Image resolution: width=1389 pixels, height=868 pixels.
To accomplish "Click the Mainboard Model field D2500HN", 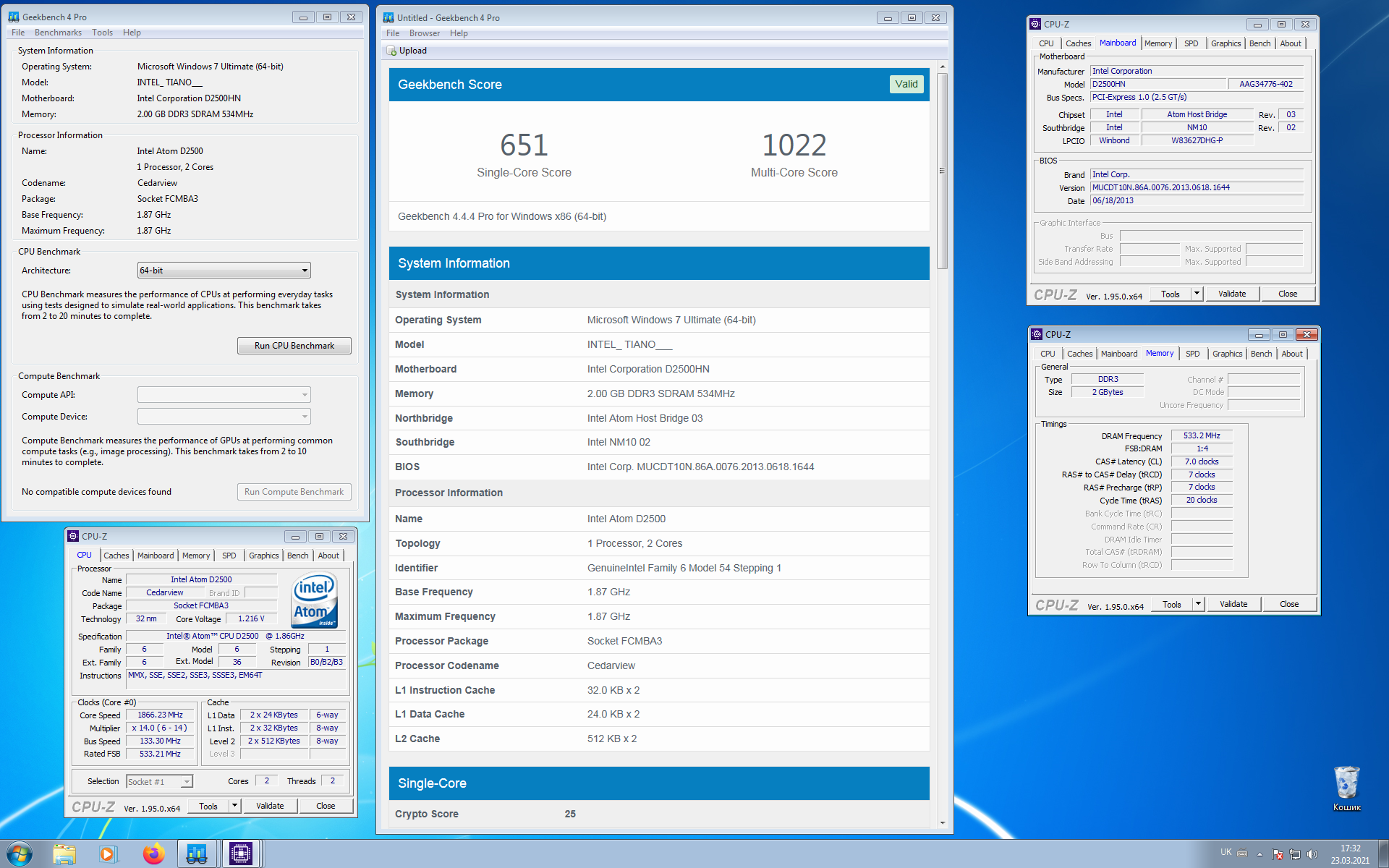I will 1157,84.
